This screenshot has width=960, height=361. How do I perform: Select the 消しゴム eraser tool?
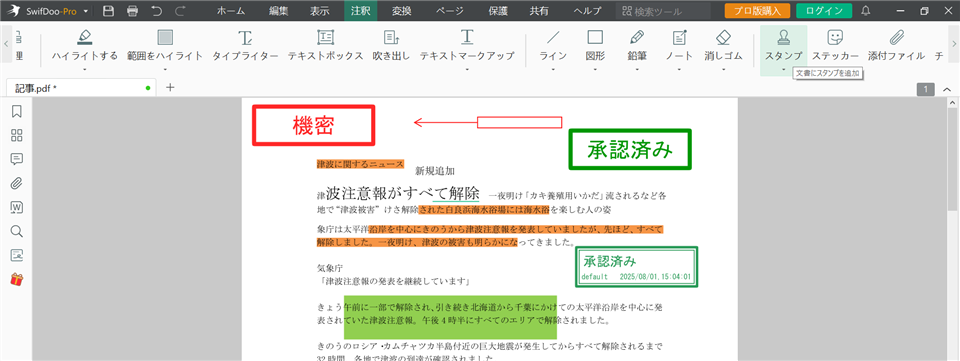(723, 46)
